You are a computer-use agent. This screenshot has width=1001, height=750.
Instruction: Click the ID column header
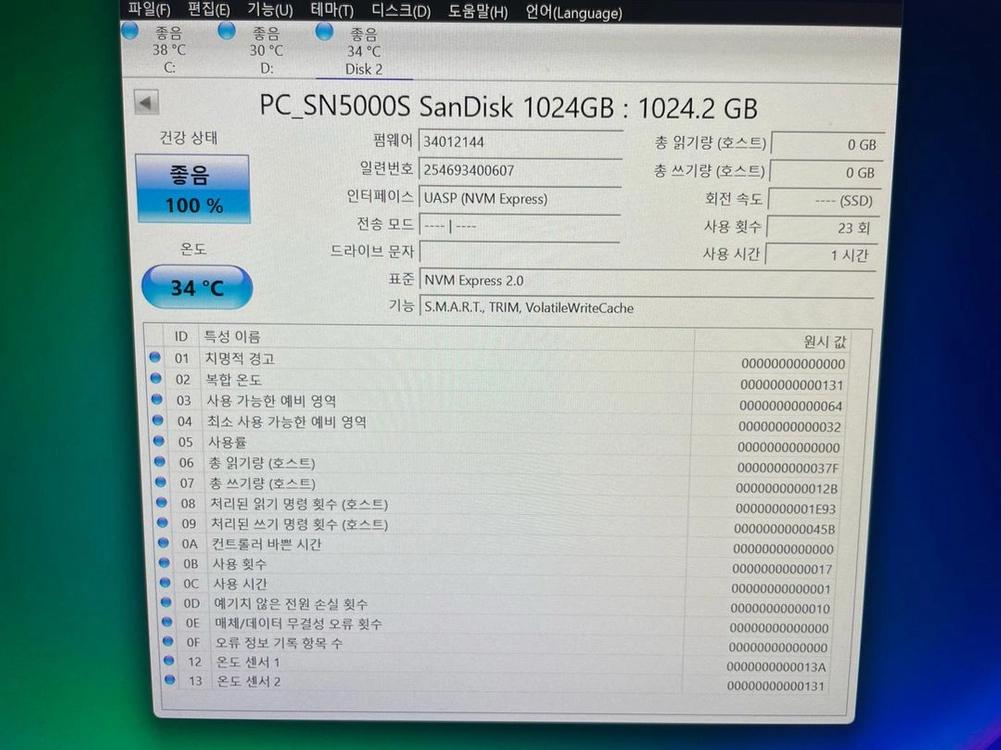(181, 336)
